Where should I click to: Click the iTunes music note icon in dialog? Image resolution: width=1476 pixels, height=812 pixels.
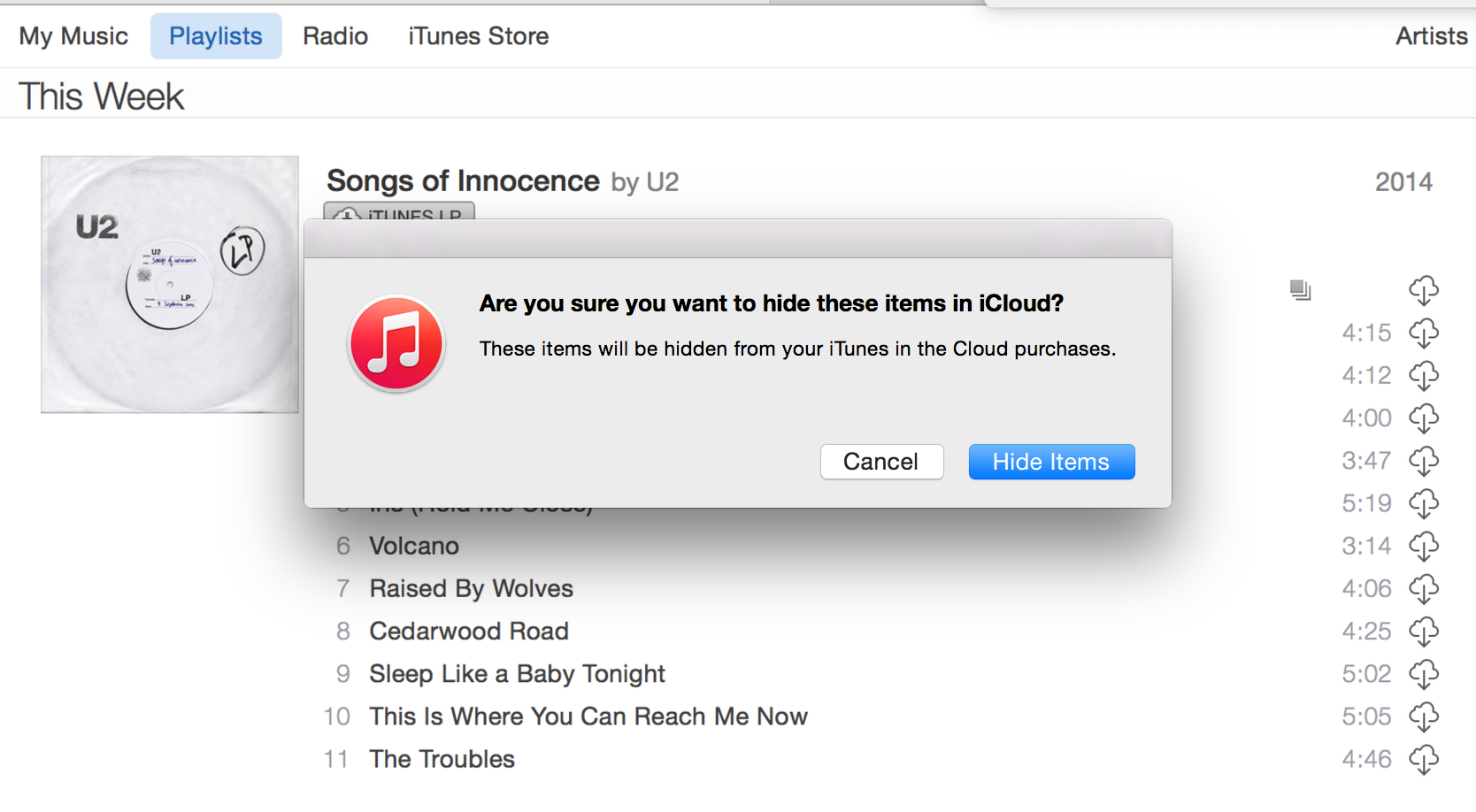click(396, 343)
